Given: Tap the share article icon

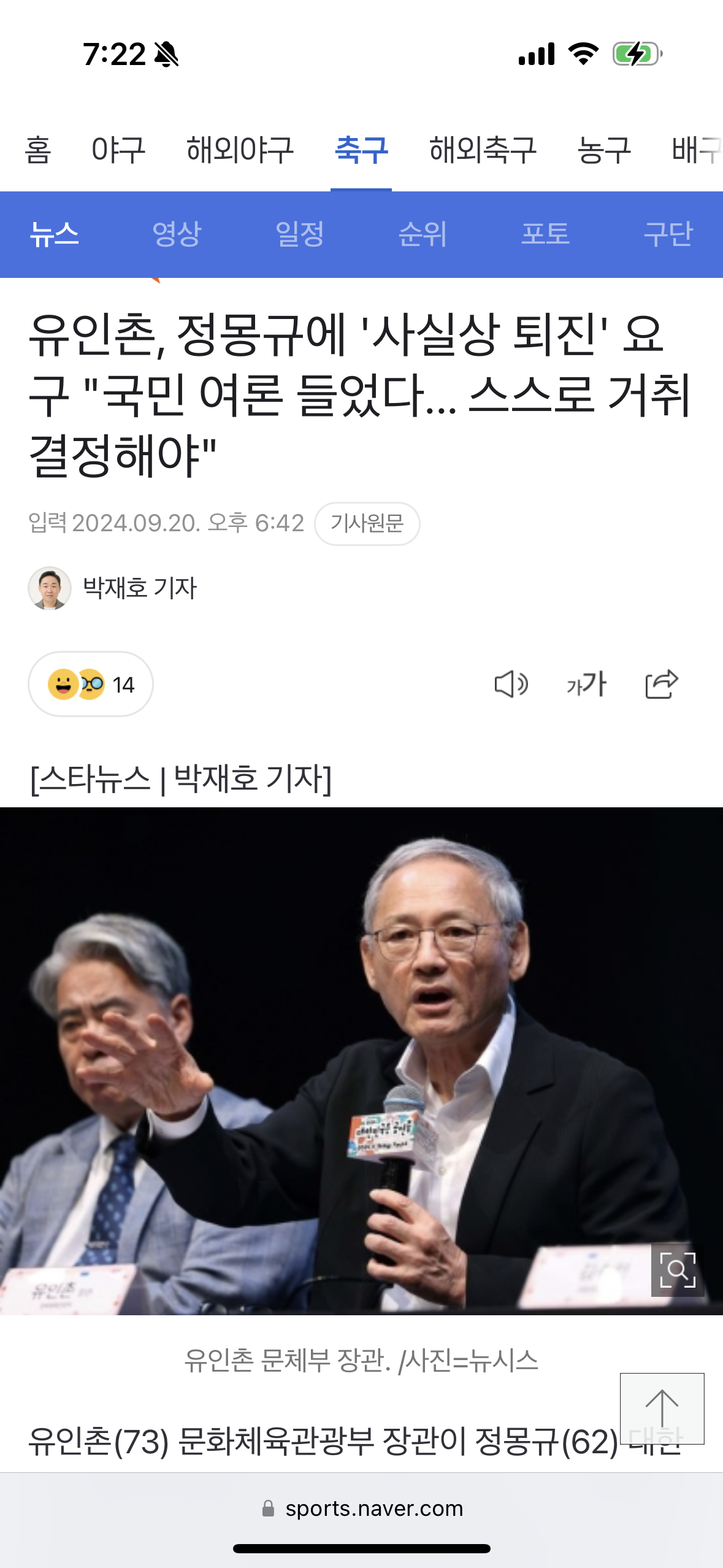Looking at the screenshot, I should tap(662, 684).
